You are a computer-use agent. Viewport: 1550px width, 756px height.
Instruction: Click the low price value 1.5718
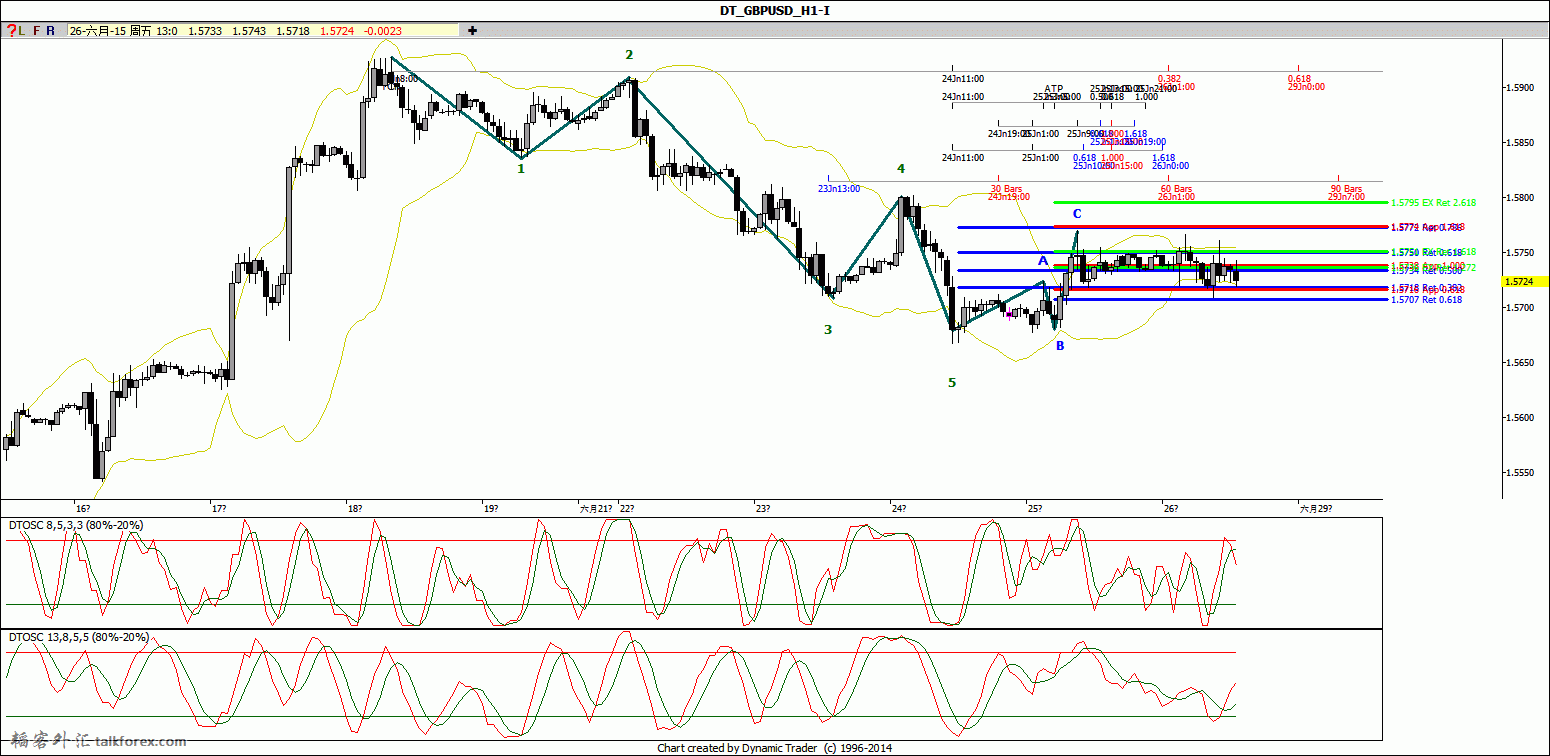(x=292, y=32)
